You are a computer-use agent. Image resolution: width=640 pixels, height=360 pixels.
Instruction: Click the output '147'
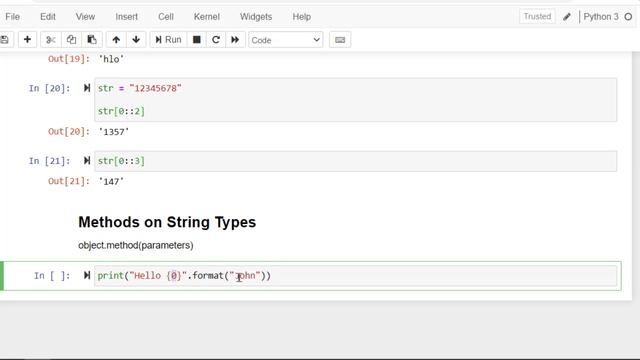tap(111, 181)
